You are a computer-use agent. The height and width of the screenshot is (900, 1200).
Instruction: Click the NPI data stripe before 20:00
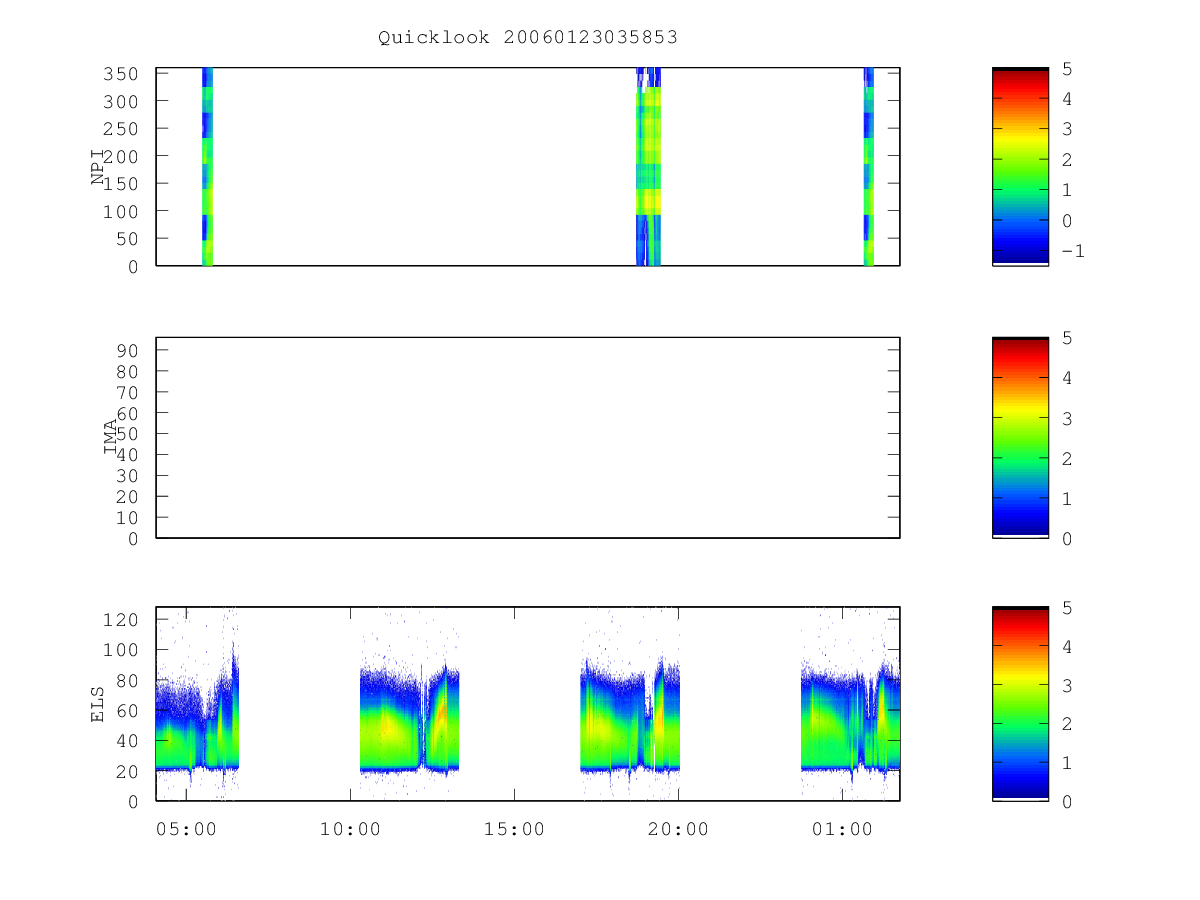(x=648, y=166)
